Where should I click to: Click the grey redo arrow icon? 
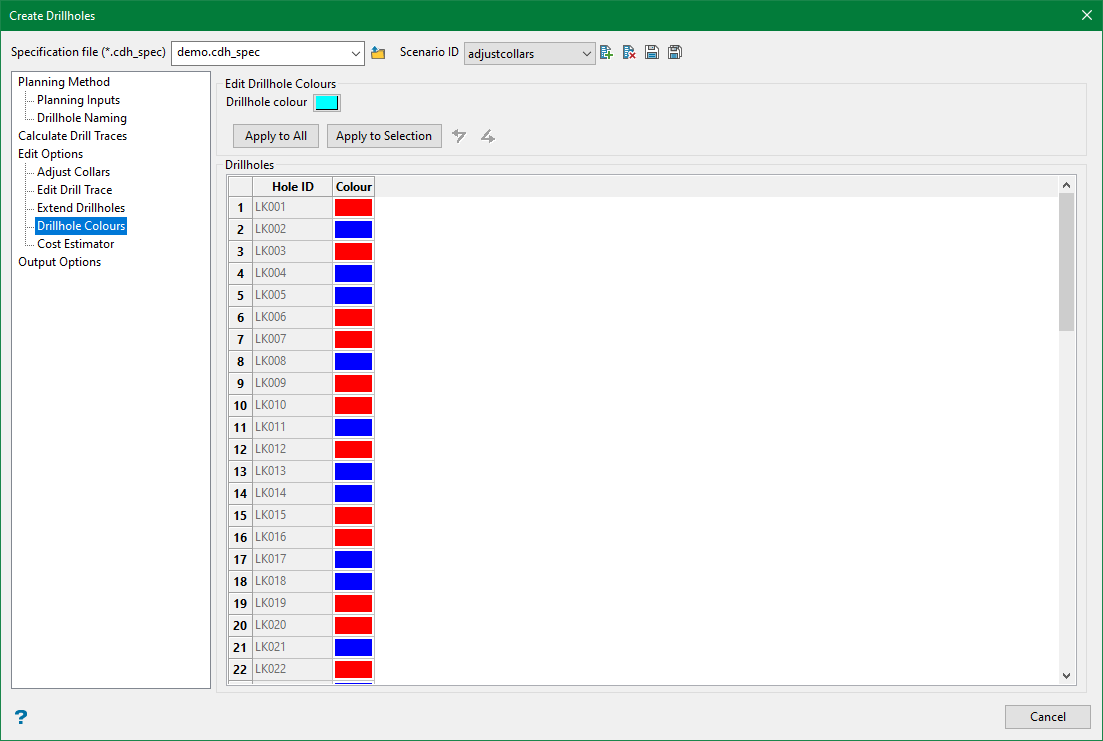click(x=487, y=136)
